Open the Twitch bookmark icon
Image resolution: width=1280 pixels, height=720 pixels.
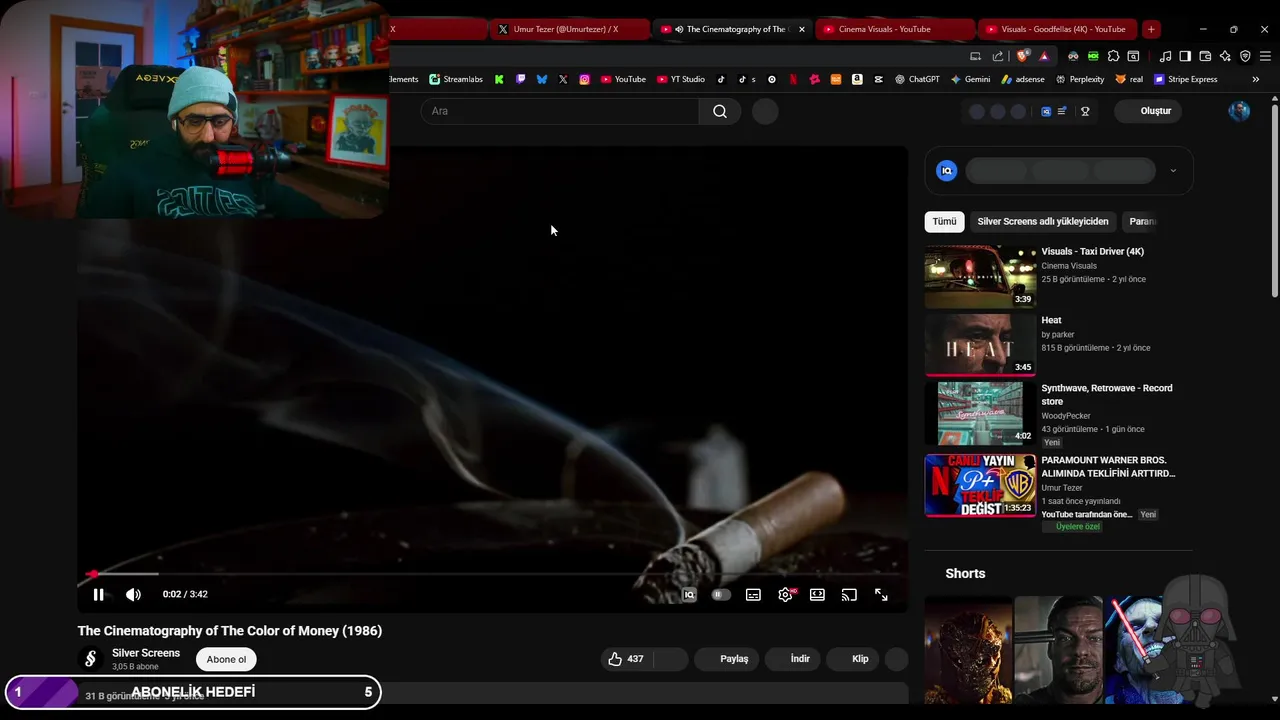520,79
